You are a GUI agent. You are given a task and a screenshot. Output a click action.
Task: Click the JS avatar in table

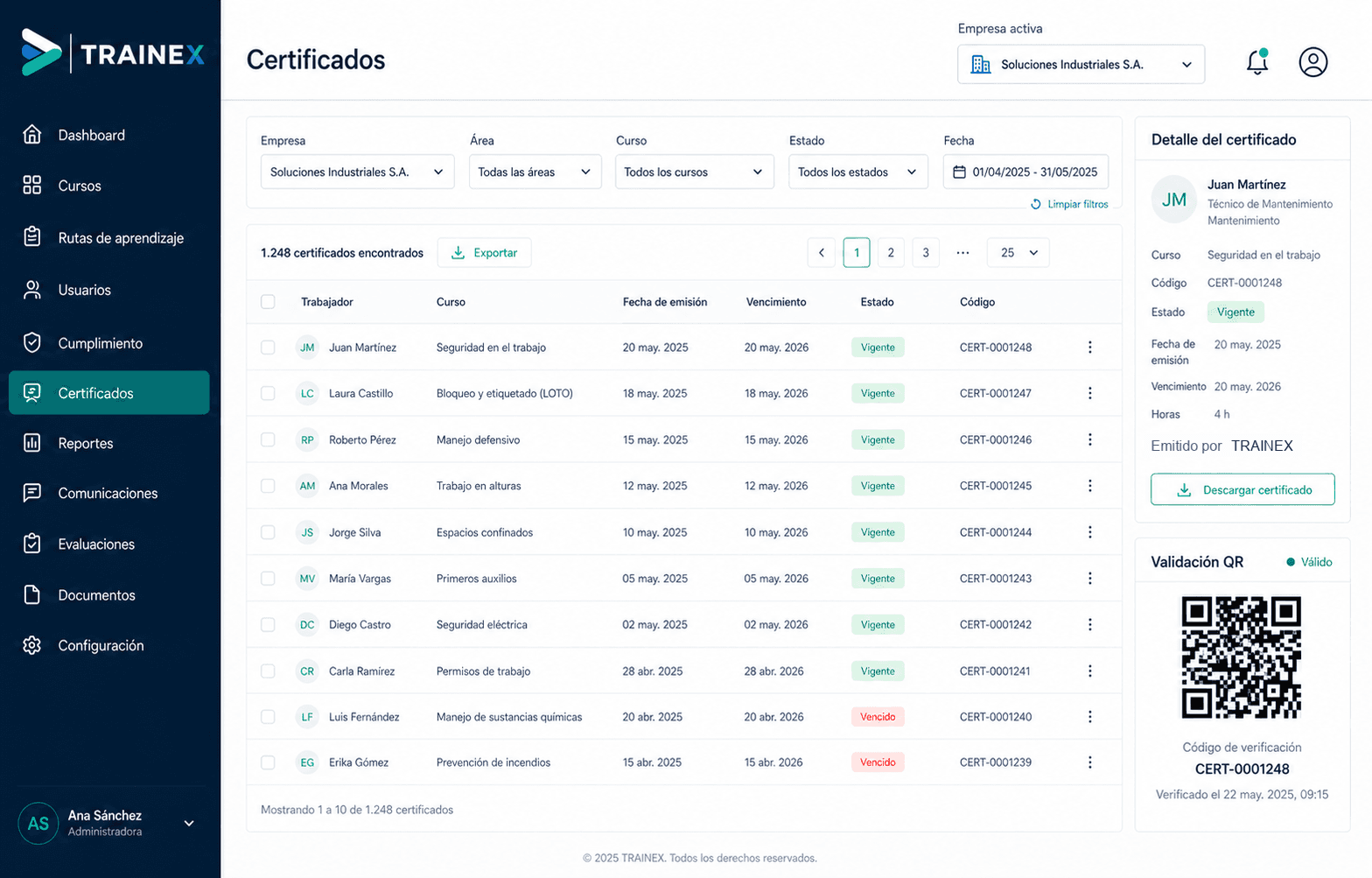click(x=307, y=532)
